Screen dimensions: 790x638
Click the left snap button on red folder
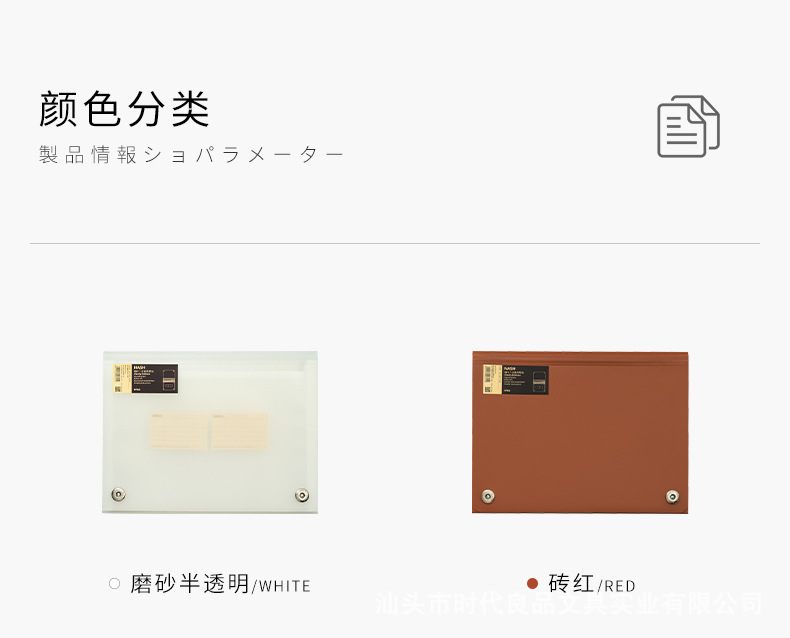488,496
